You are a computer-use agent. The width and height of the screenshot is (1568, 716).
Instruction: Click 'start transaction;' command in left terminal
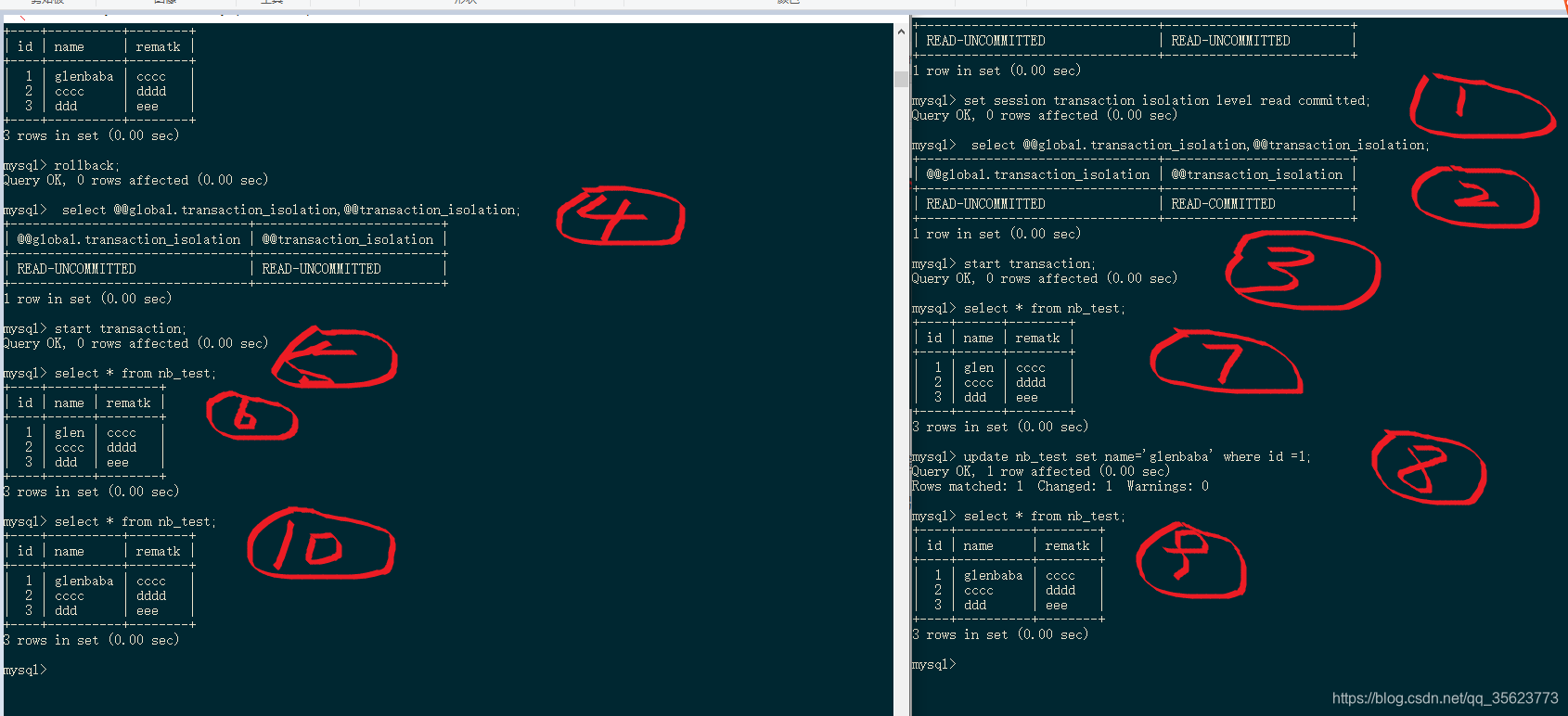tap(120, 329)
